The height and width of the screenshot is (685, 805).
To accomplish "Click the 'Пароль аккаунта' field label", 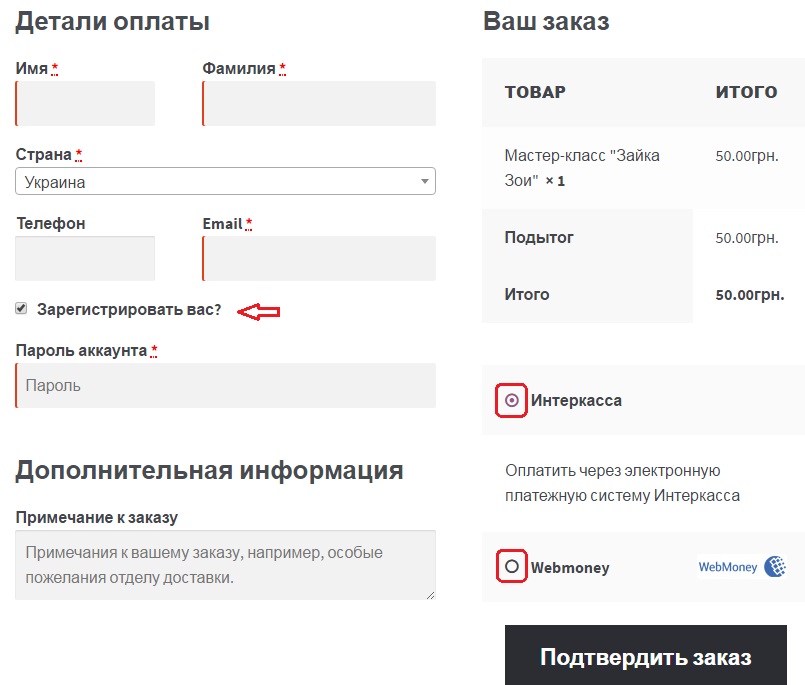I will 81,351.
